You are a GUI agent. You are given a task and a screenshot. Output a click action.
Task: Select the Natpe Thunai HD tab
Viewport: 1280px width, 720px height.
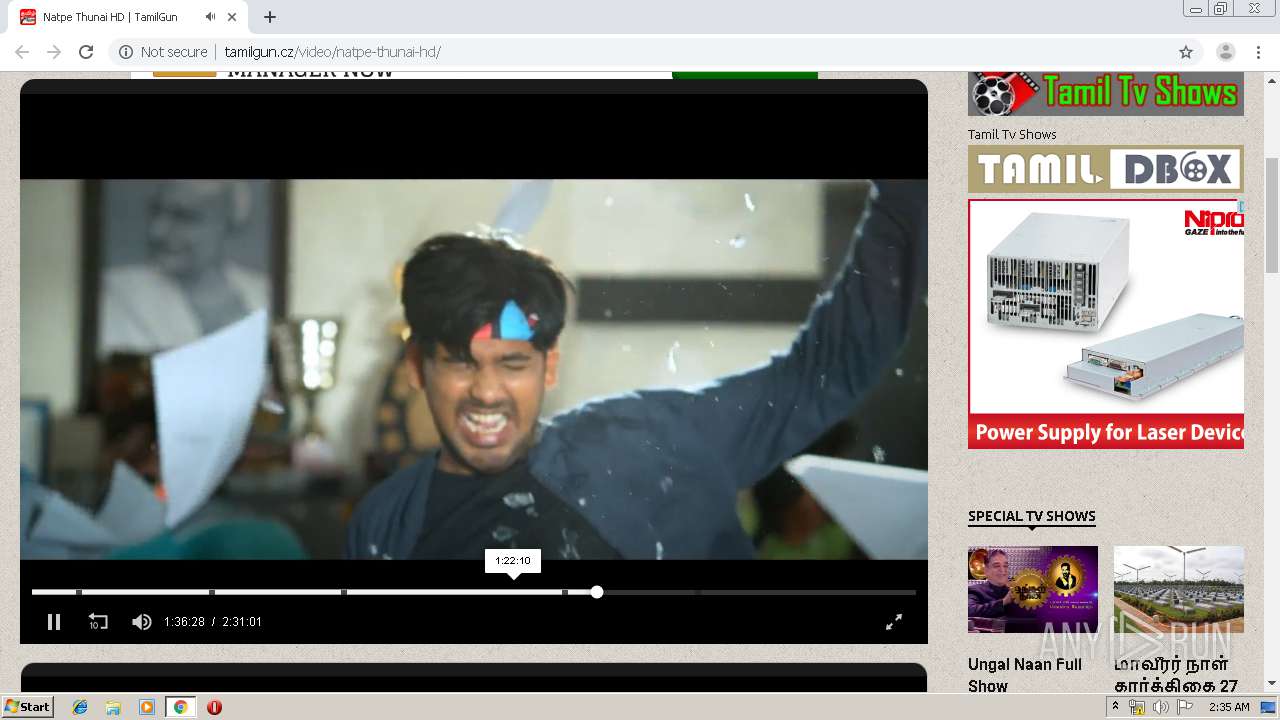point(128,17)
